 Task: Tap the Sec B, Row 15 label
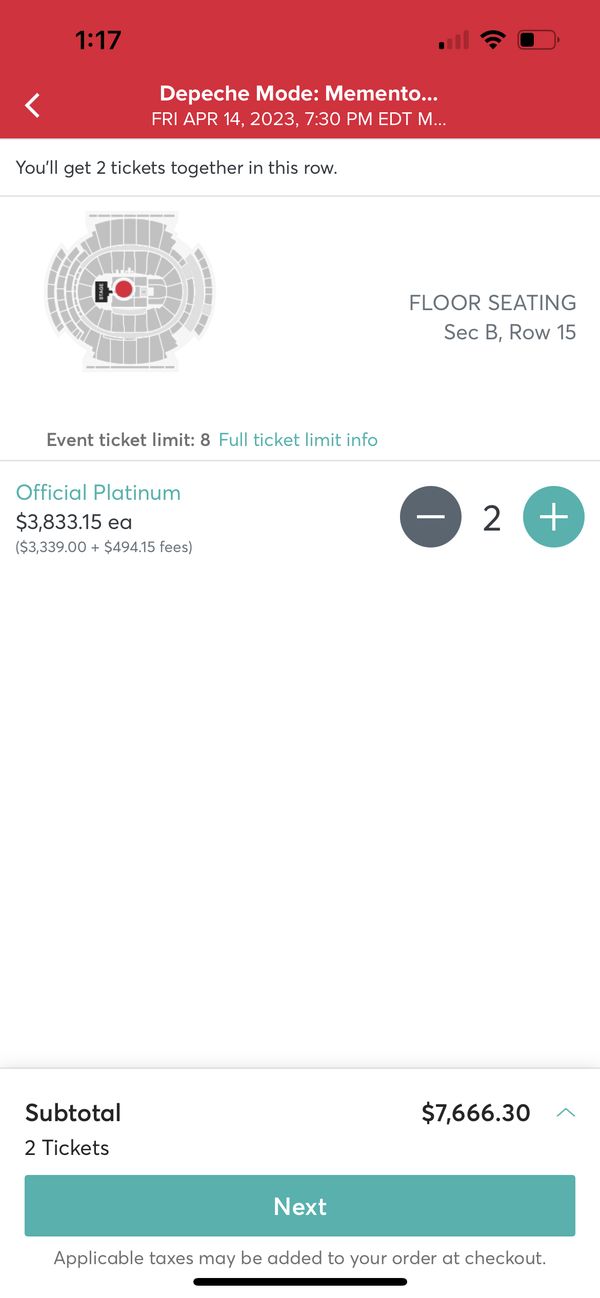pos(510,332)
